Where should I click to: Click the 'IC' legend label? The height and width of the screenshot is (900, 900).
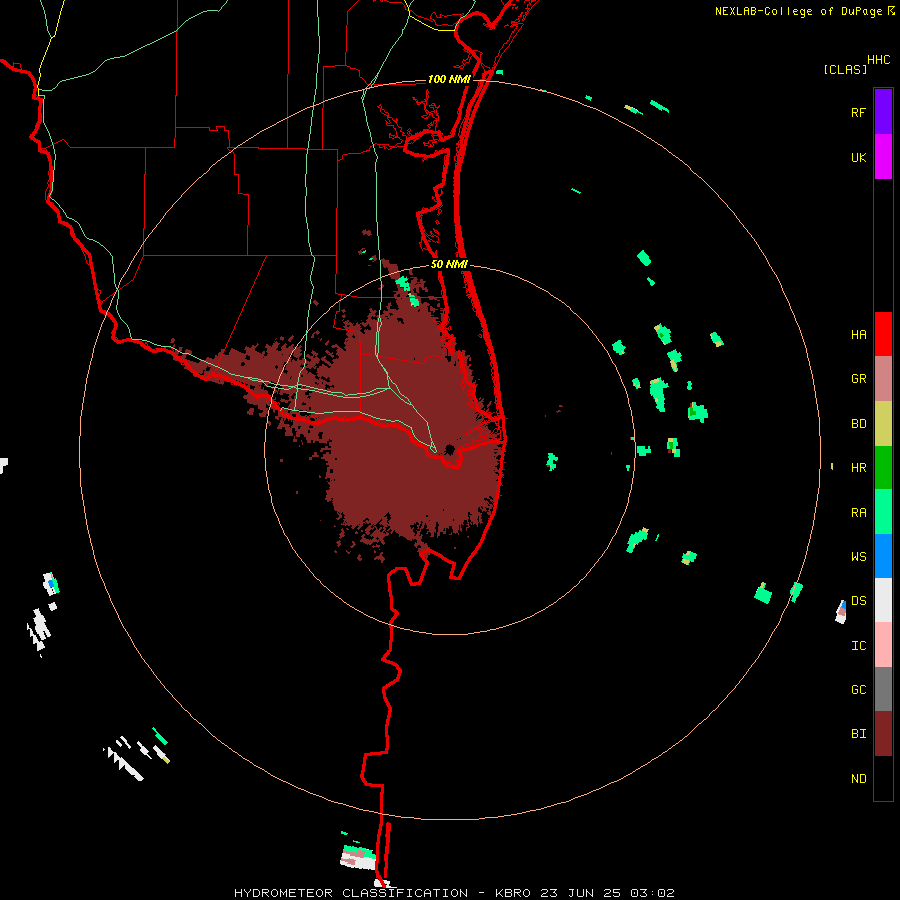pyautogui.click(x=858, y=646)
